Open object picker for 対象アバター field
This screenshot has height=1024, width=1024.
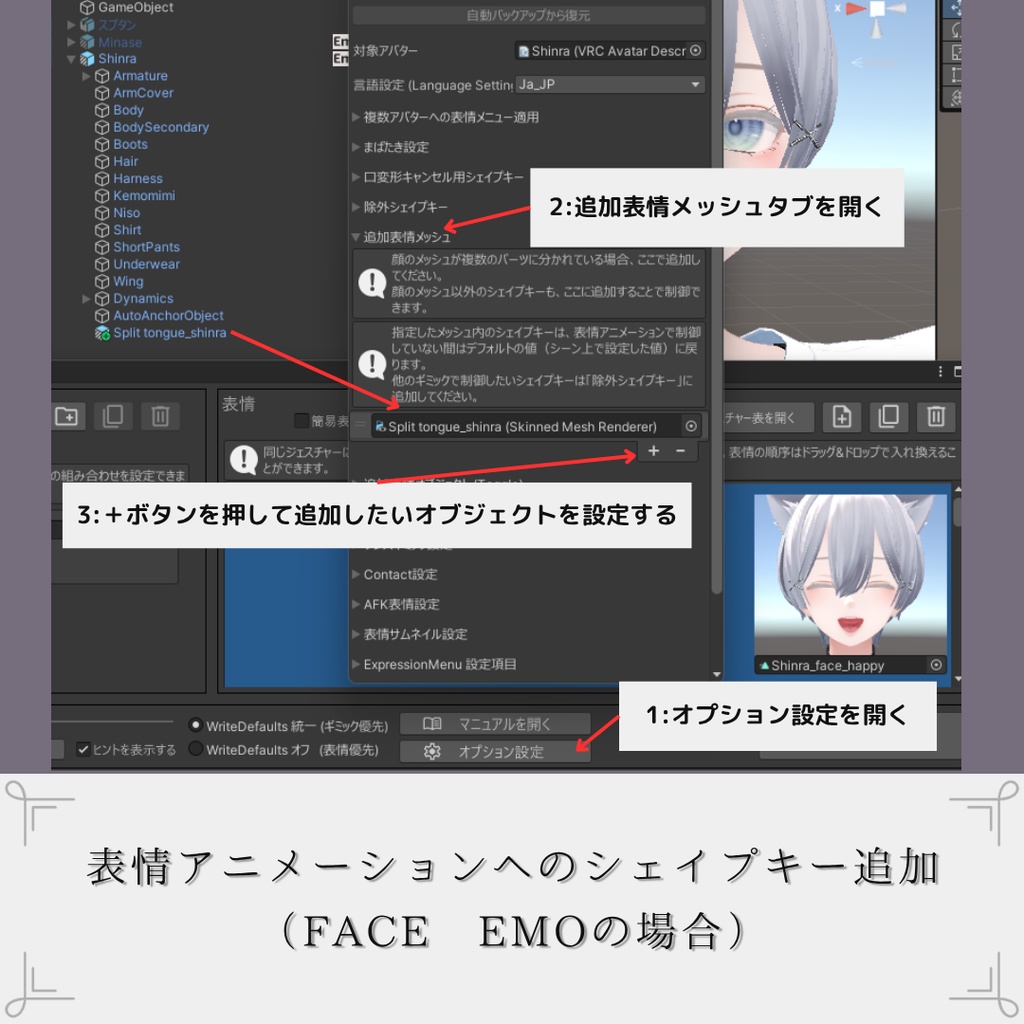(696, 50)
